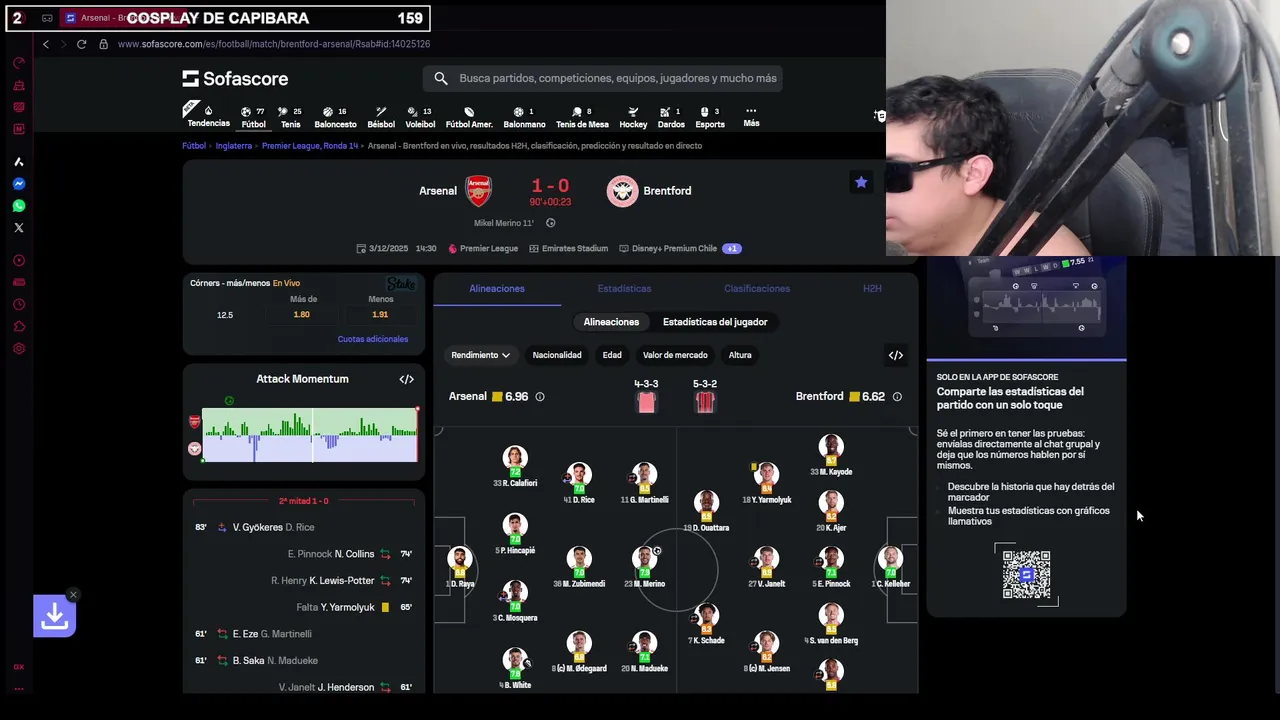Screen dimensions: 1280x720
Task: Expand the Rendimiento dropdown
Action: (x=480, y=355)
